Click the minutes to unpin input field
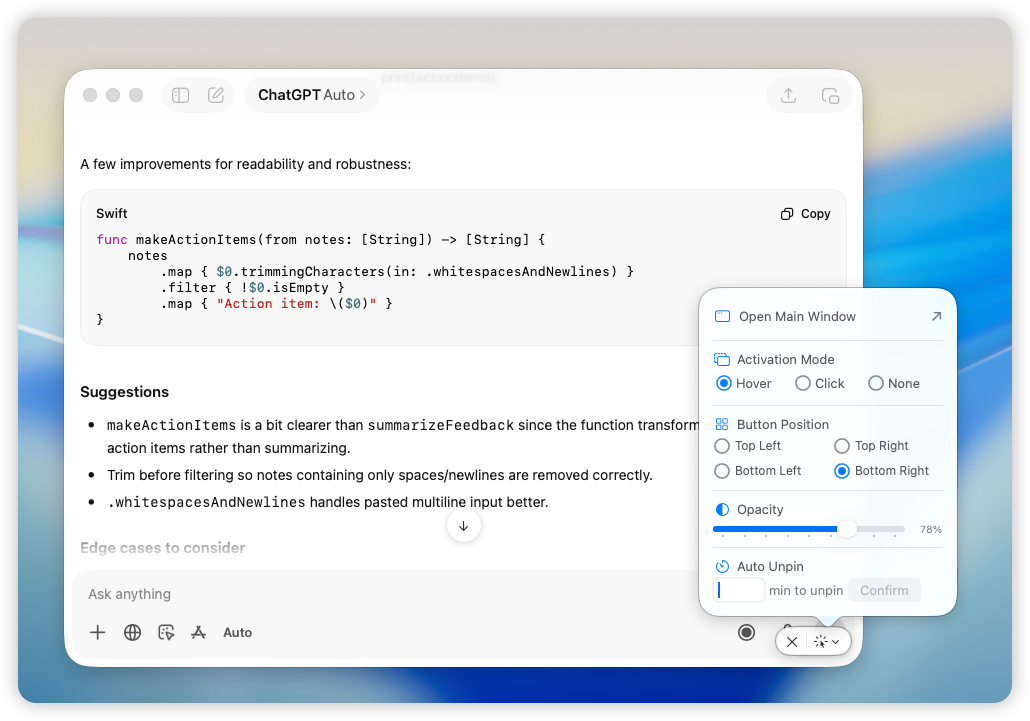This screenshot has height=721, width=1030. tap(739, 590)
